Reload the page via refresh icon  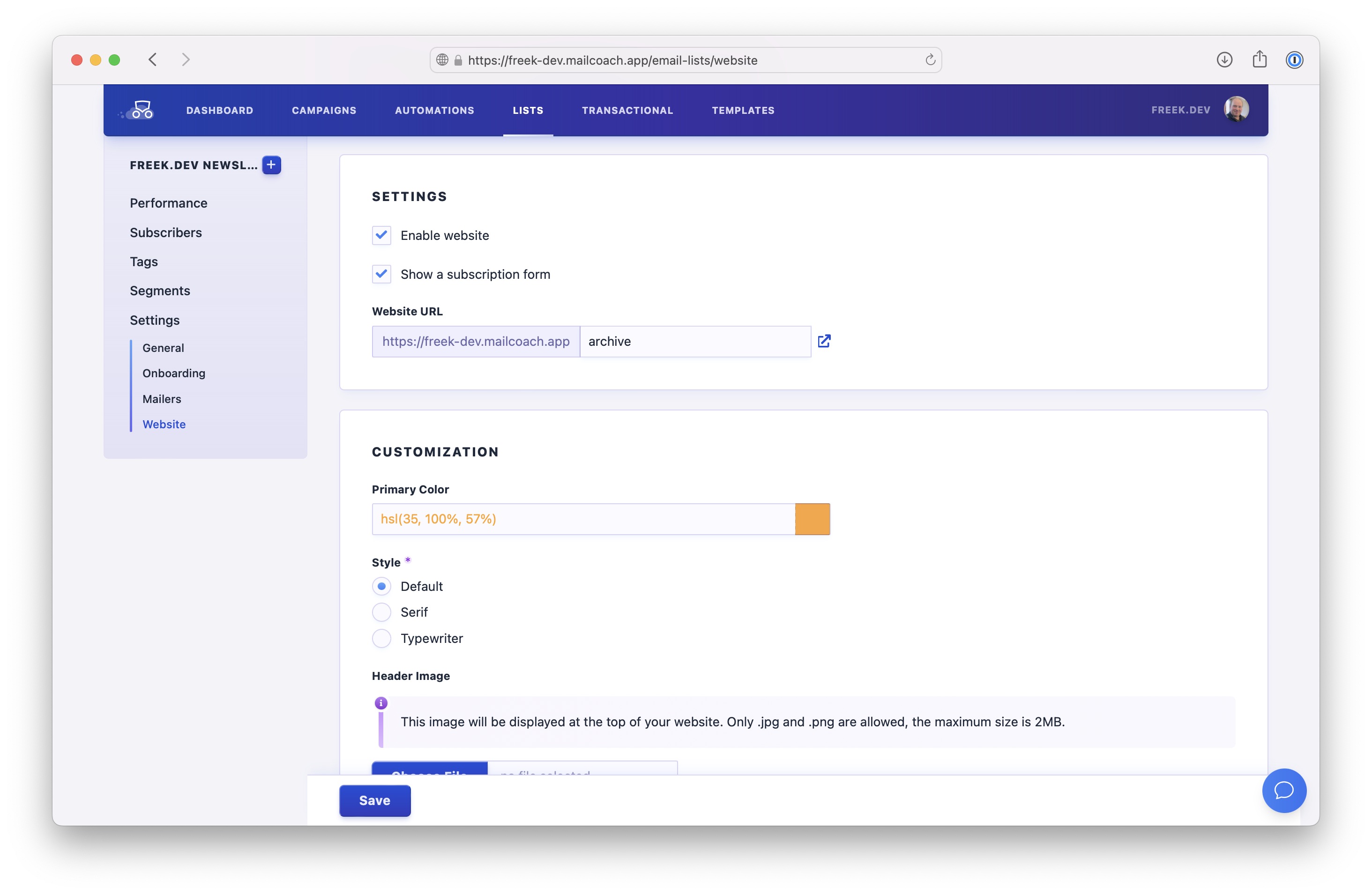tap(930, 60)
